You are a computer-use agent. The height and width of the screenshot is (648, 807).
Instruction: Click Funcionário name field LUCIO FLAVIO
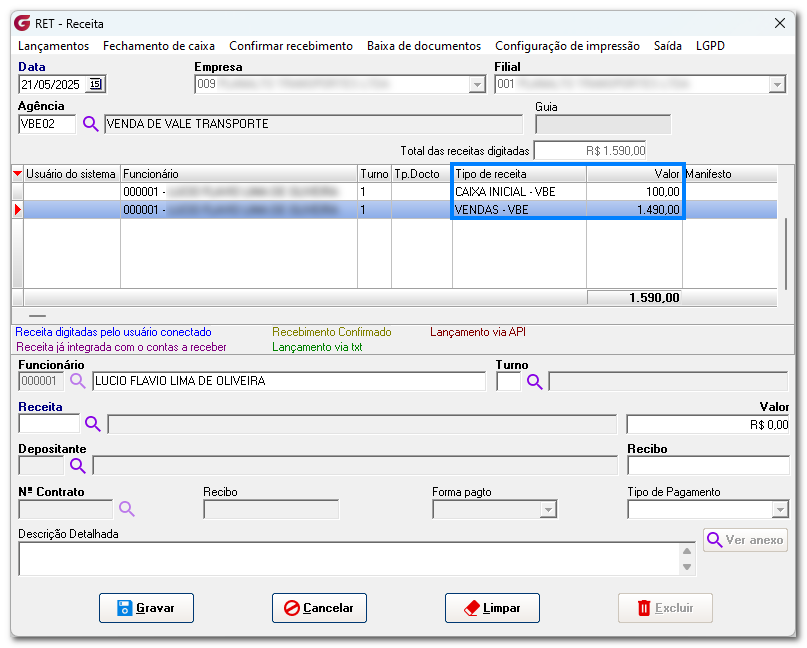[289, 381]
